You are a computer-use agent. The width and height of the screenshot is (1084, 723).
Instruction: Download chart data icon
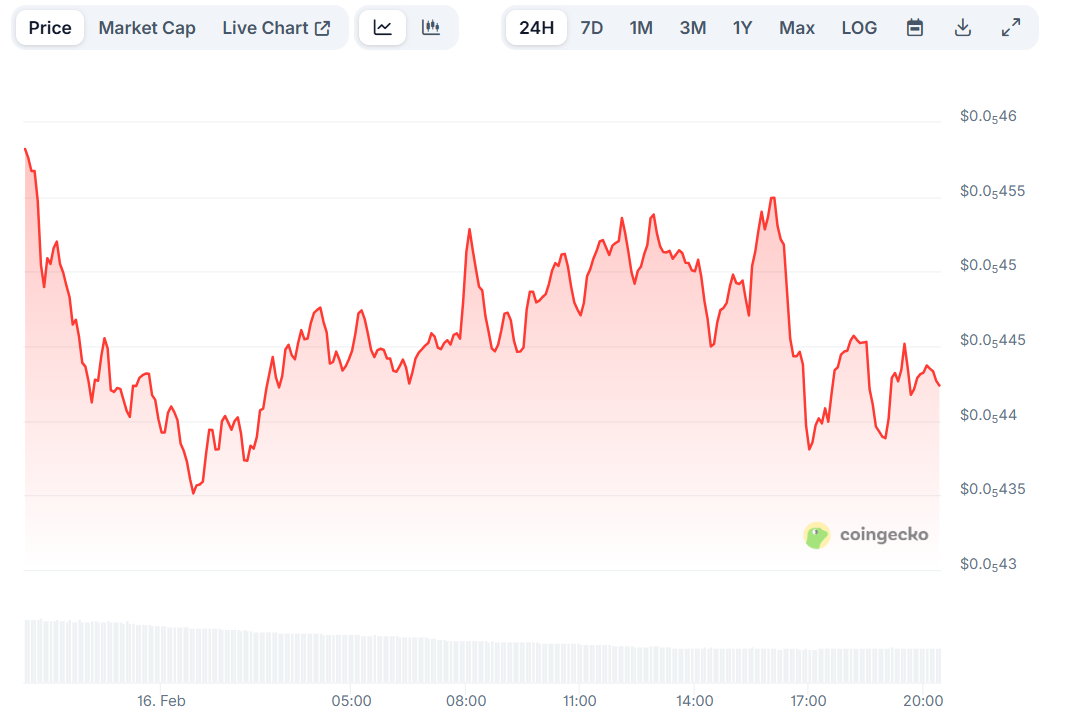[963, 28]
